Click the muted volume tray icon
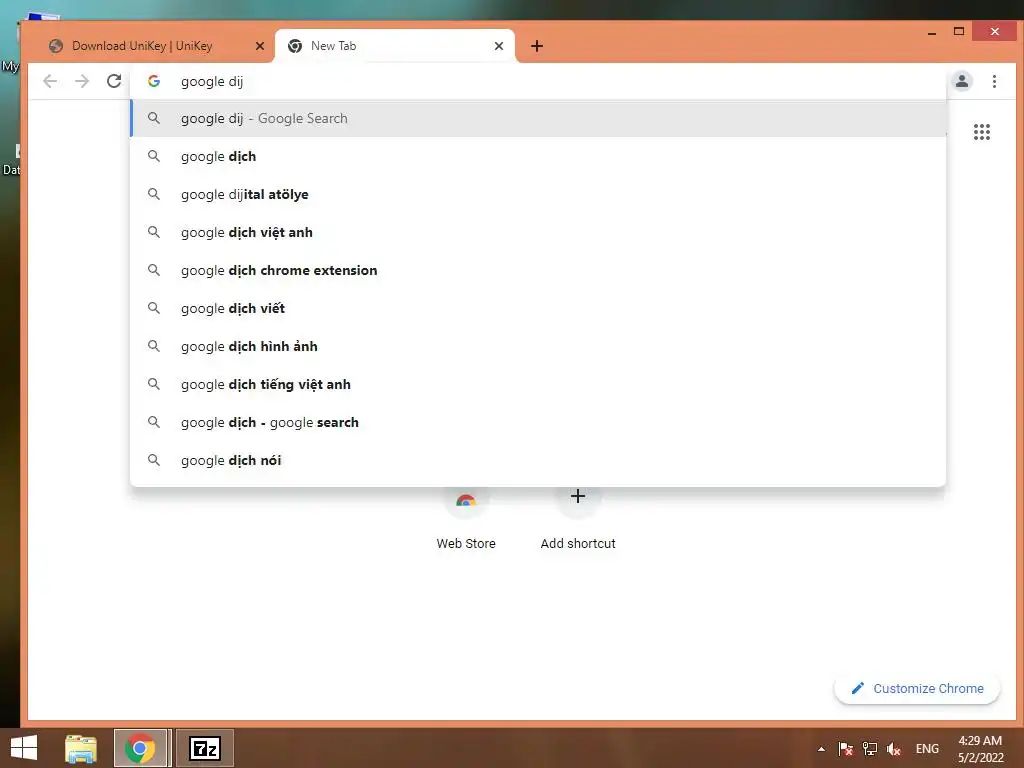The image size is (1024, 768). pos(893,749)
